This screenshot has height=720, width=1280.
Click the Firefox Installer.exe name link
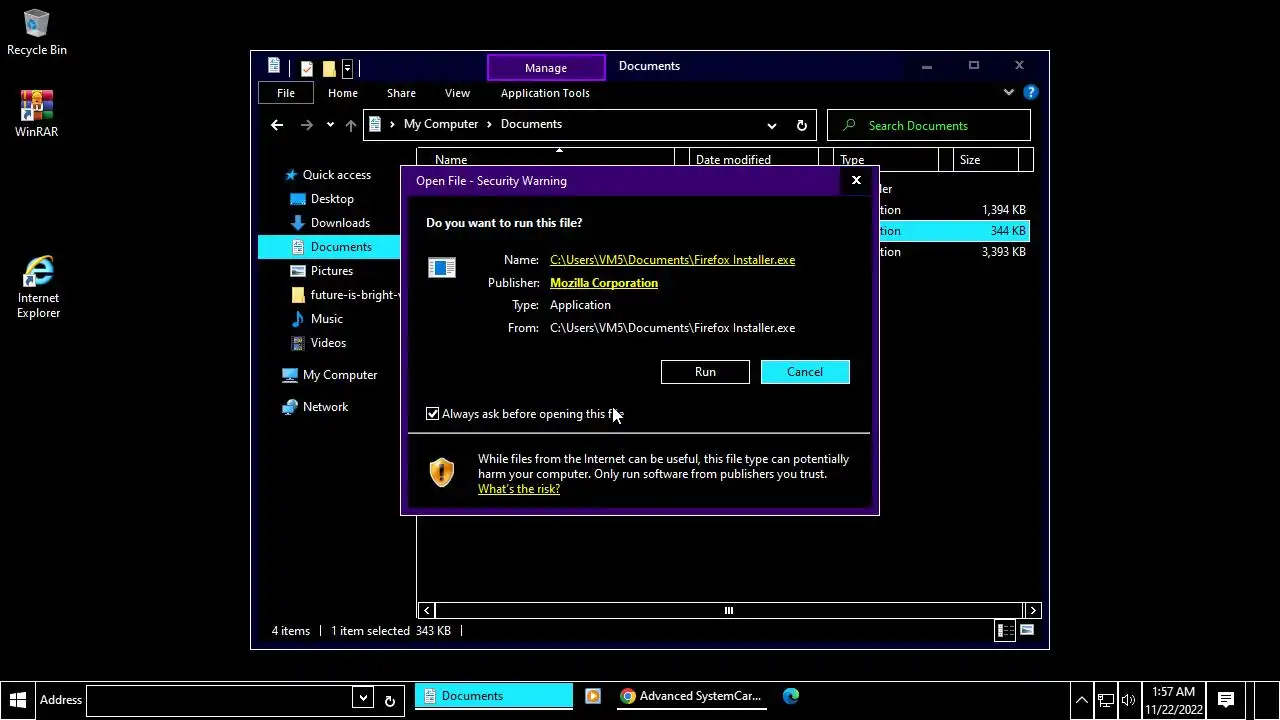pos(672,260)
